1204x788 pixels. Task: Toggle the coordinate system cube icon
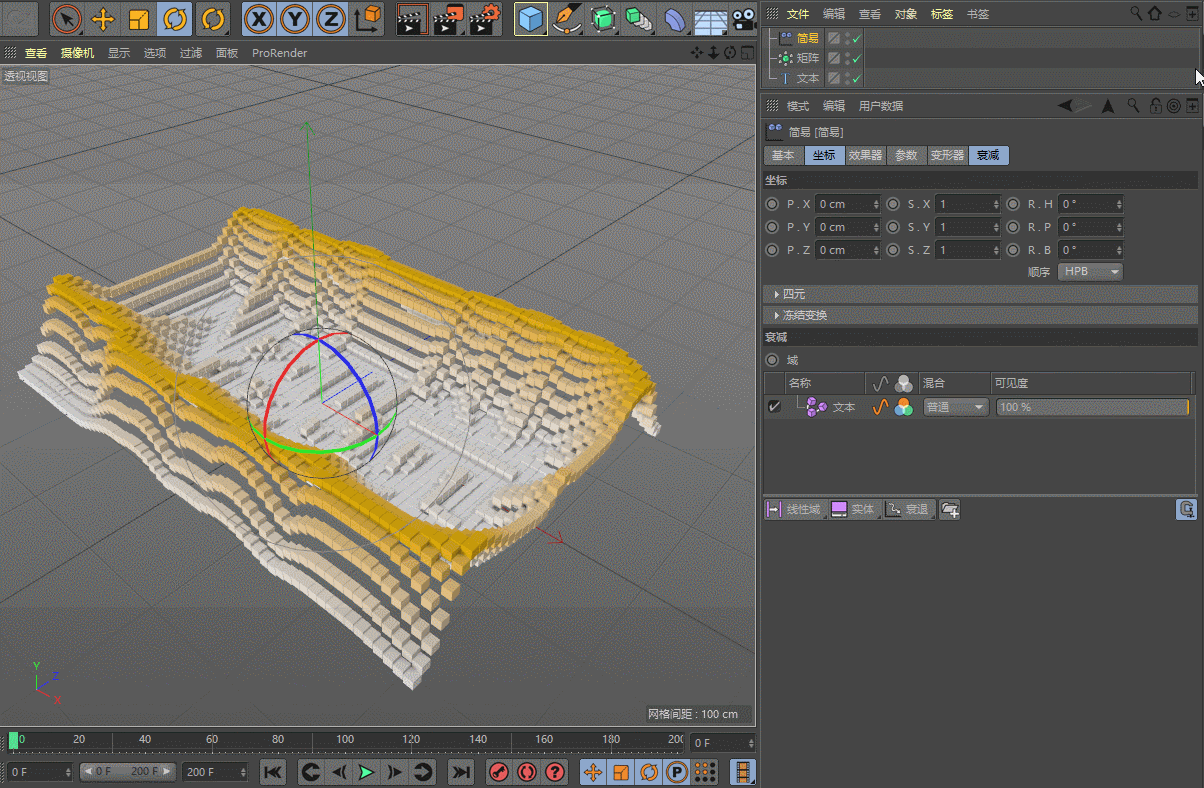coord(368,18)
